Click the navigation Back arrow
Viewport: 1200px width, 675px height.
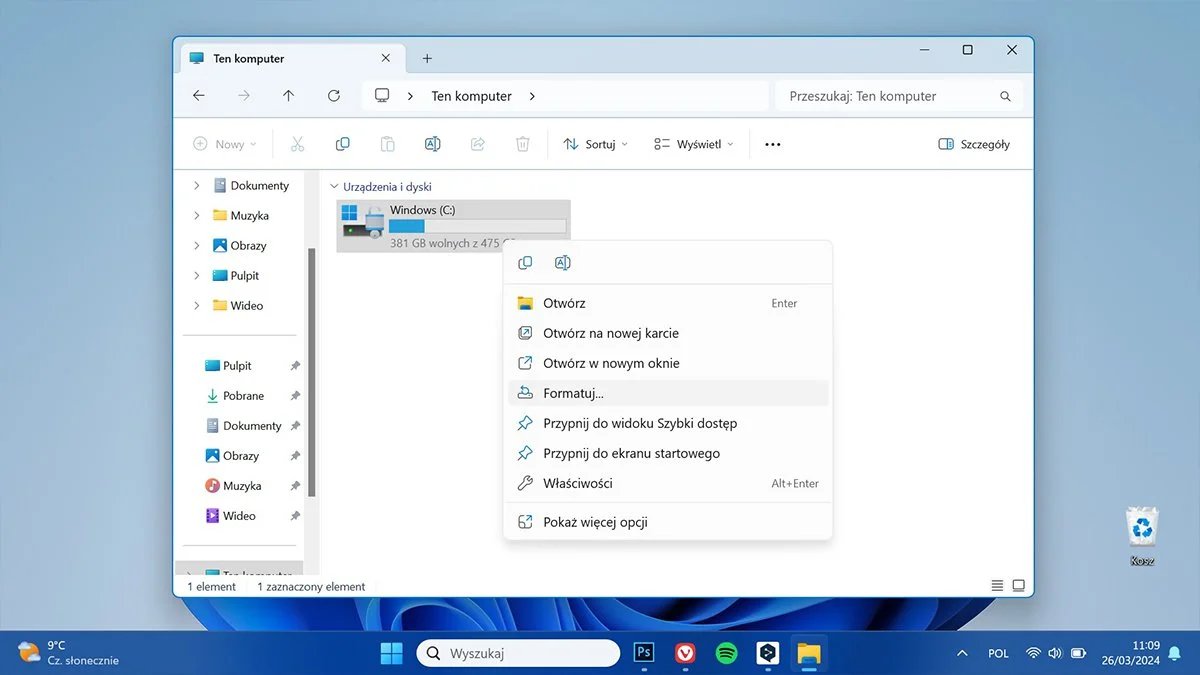click(x=198, y=95)
